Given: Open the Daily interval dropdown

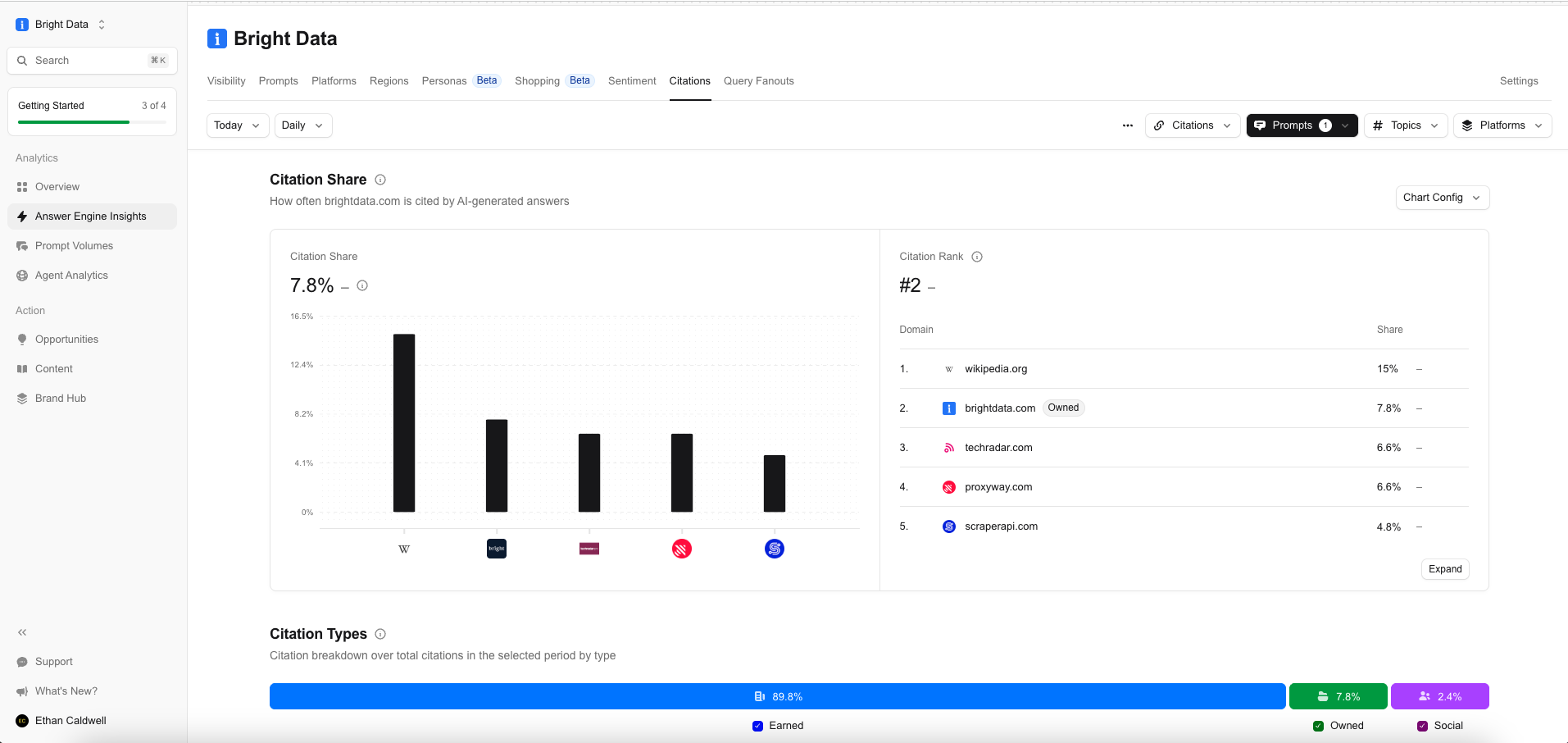Looking at the screenshot, I should [303, 125].
